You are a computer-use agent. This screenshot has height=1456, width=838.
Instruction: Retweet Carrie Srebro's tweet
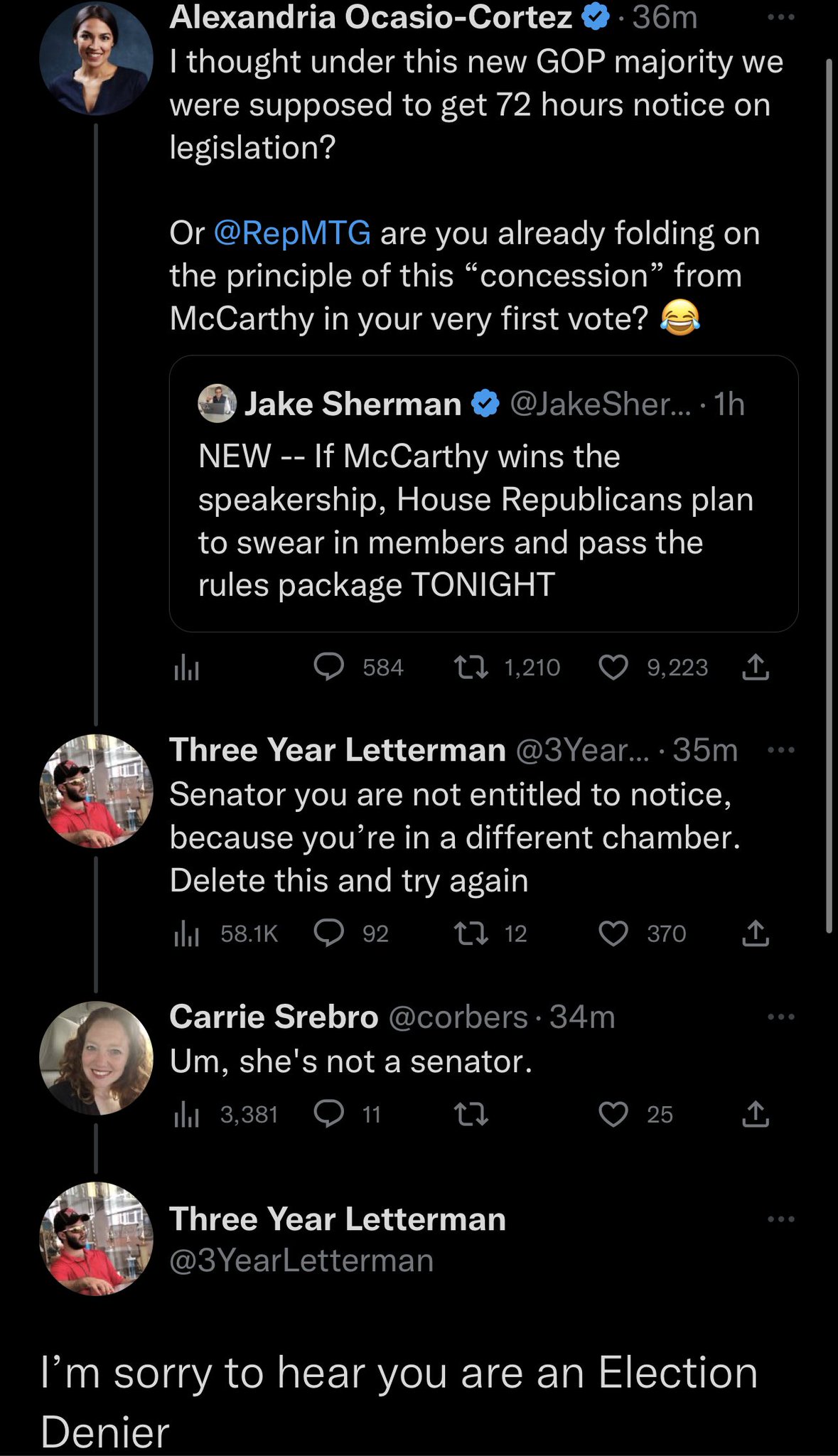(471, 1114)
